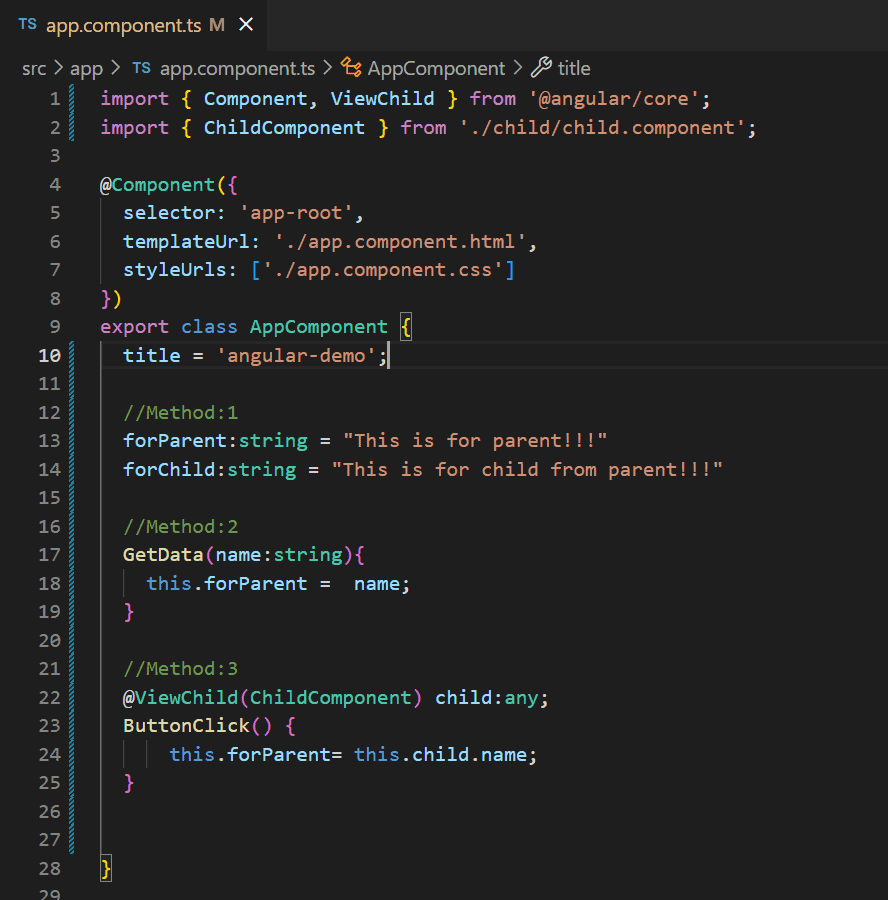888x900 pixels.
Task: Click the './app.component.css' style path
Action: click(x=383, y=270)
